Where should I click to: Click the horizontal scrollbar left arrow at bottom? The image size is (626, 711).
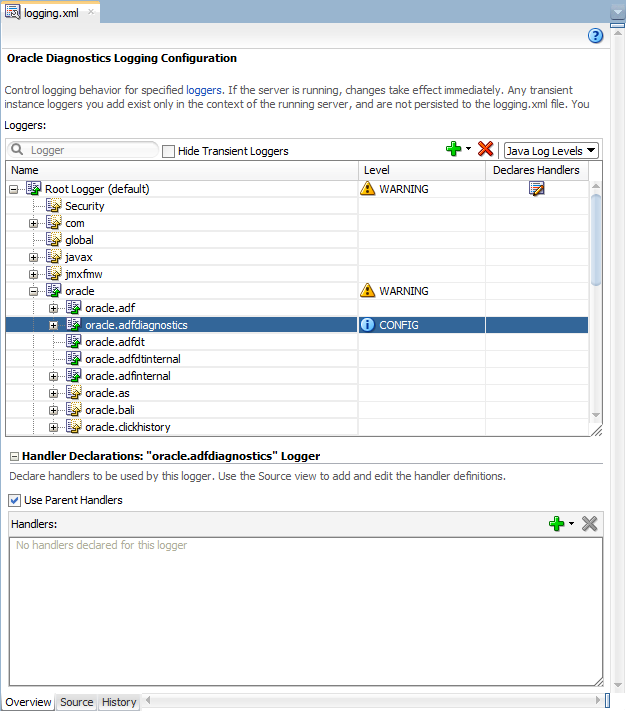point(148,701)
